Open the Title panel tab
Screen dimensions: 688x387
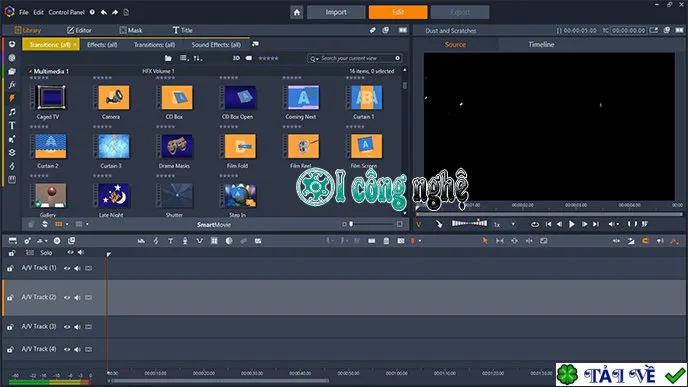pos(183,30)
